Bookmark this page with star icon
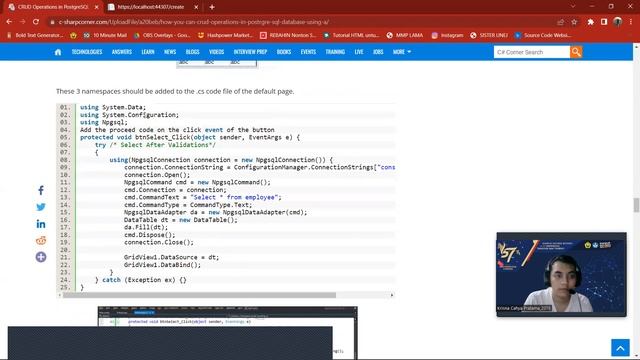Image resolution: width=640 pixels, height=360 pixels. point(574,22)
